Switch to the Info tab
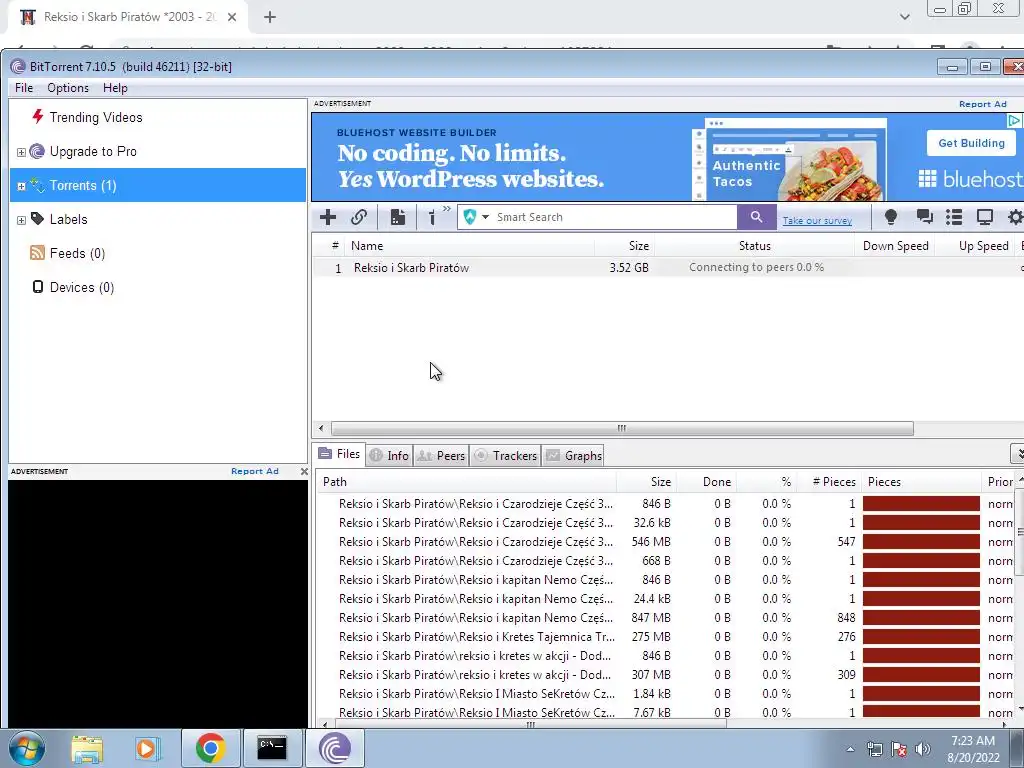The image size is (1024, 768). click(389, 456)
